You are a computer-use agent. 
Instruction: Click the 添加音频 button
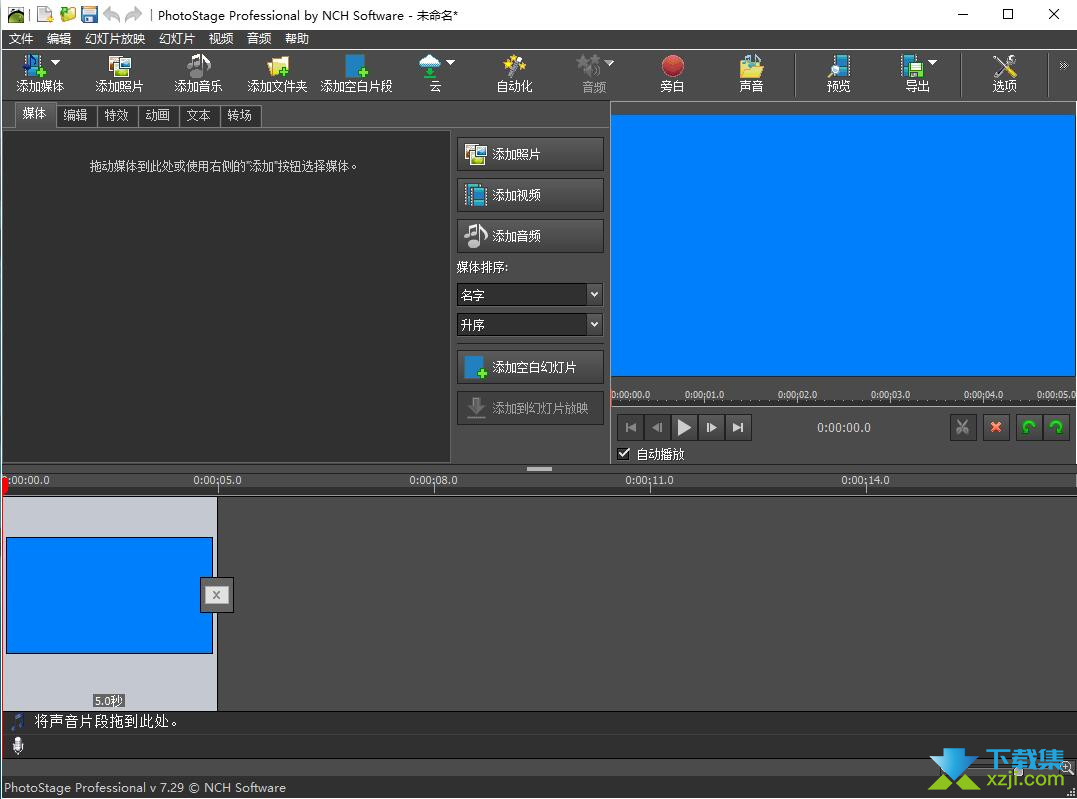tap(530, 236)
